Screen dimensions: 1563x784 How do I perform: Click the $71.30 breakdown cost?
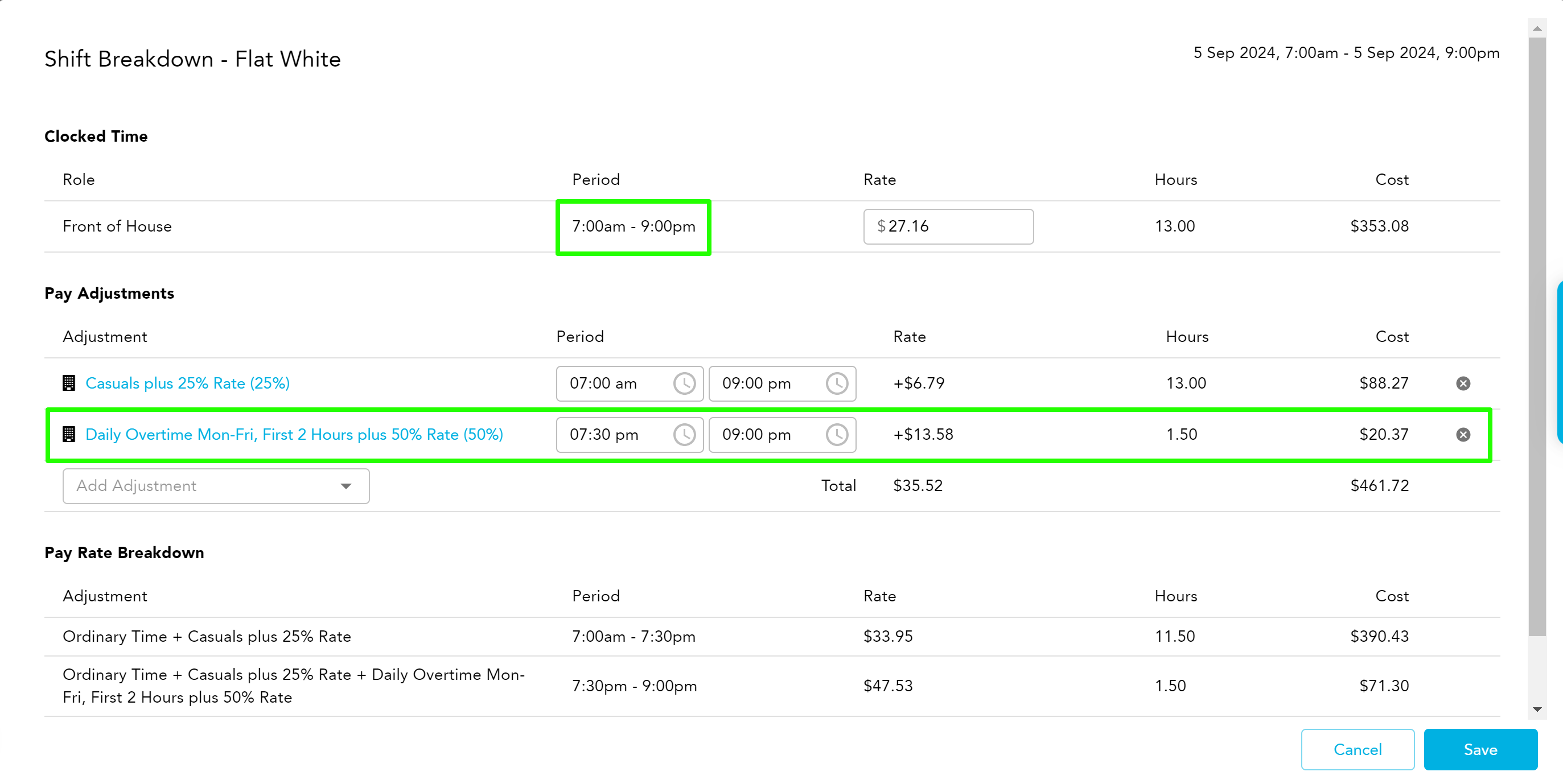click(1383, 686)
